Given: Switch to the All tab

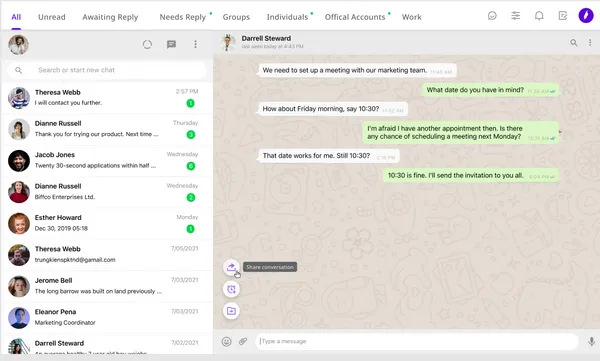Looking at the screenshot, I should [16, 17].
